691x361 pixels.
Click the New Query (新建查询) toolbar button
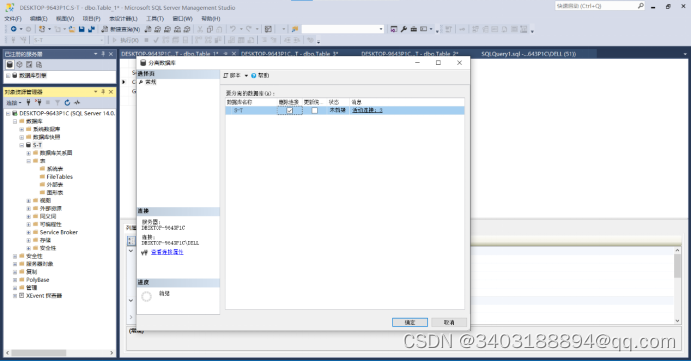[x=120, y=29]
